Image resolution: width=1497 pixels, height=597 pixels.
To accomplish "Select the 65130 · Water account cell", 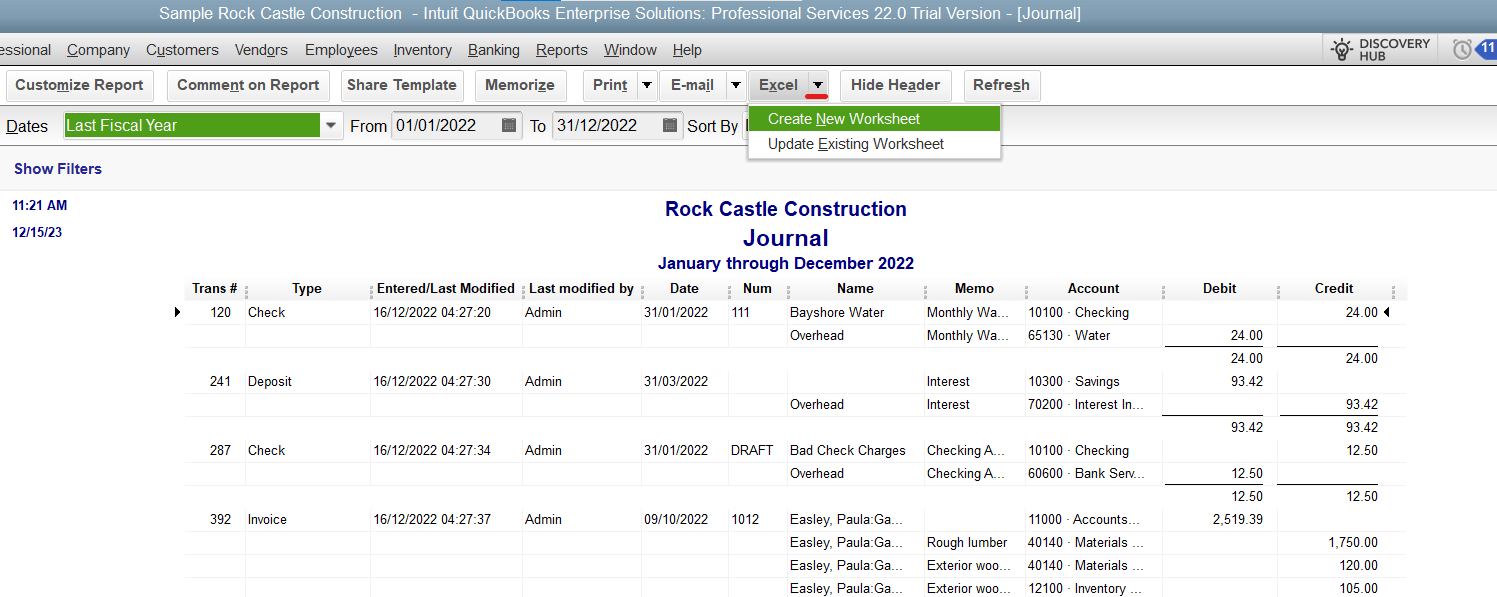I will coord(1069,336).
